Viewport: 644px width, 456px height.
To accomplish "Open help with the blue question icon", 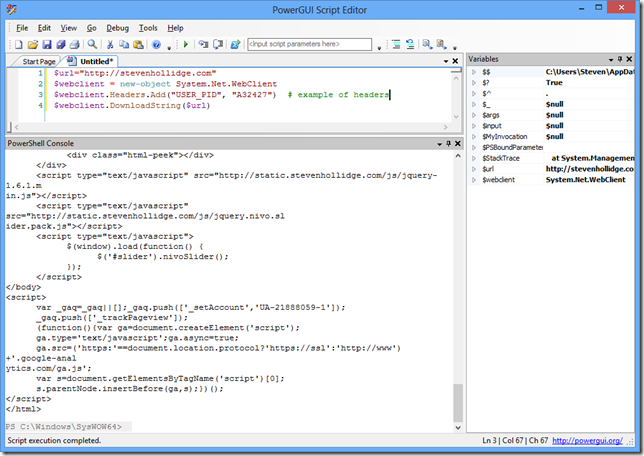I will (156, 44).
